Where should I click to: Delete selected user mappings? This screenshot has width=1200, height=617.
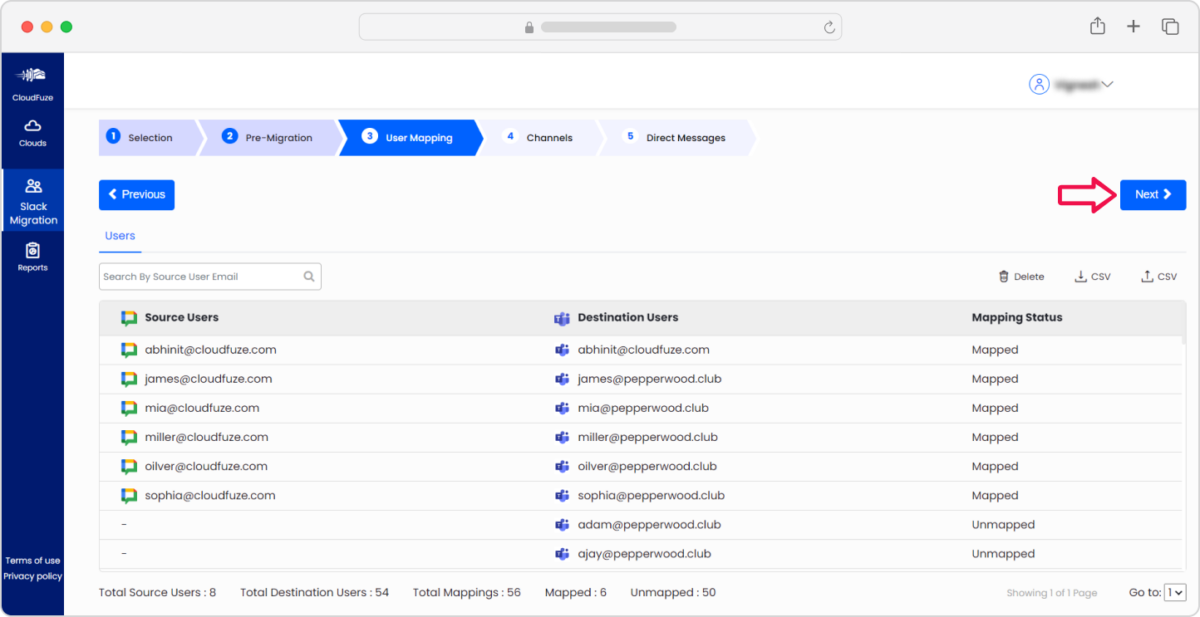pos(1020,276)
